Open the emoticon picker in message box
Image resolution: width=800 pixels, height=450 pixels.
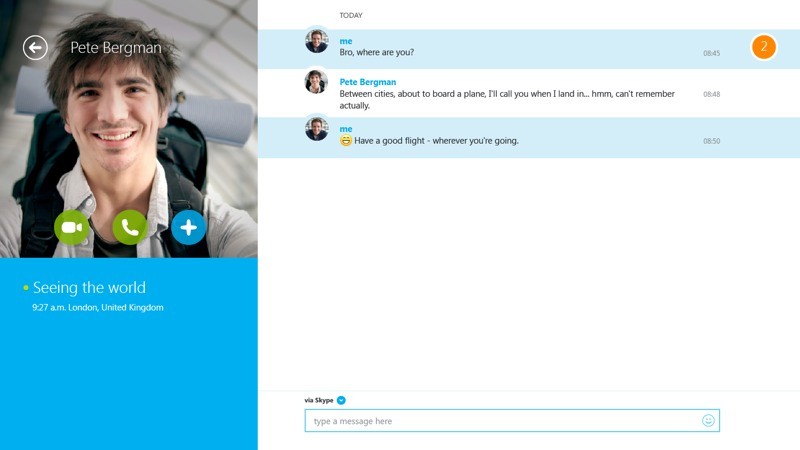pos(708,420)
